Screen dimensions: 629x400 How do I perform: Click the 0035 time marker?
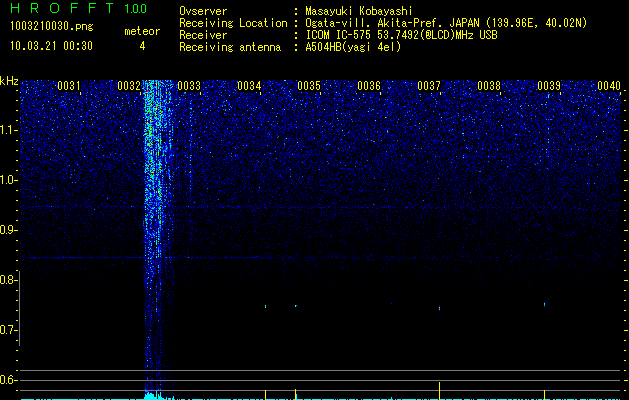(x=309, y=85)
